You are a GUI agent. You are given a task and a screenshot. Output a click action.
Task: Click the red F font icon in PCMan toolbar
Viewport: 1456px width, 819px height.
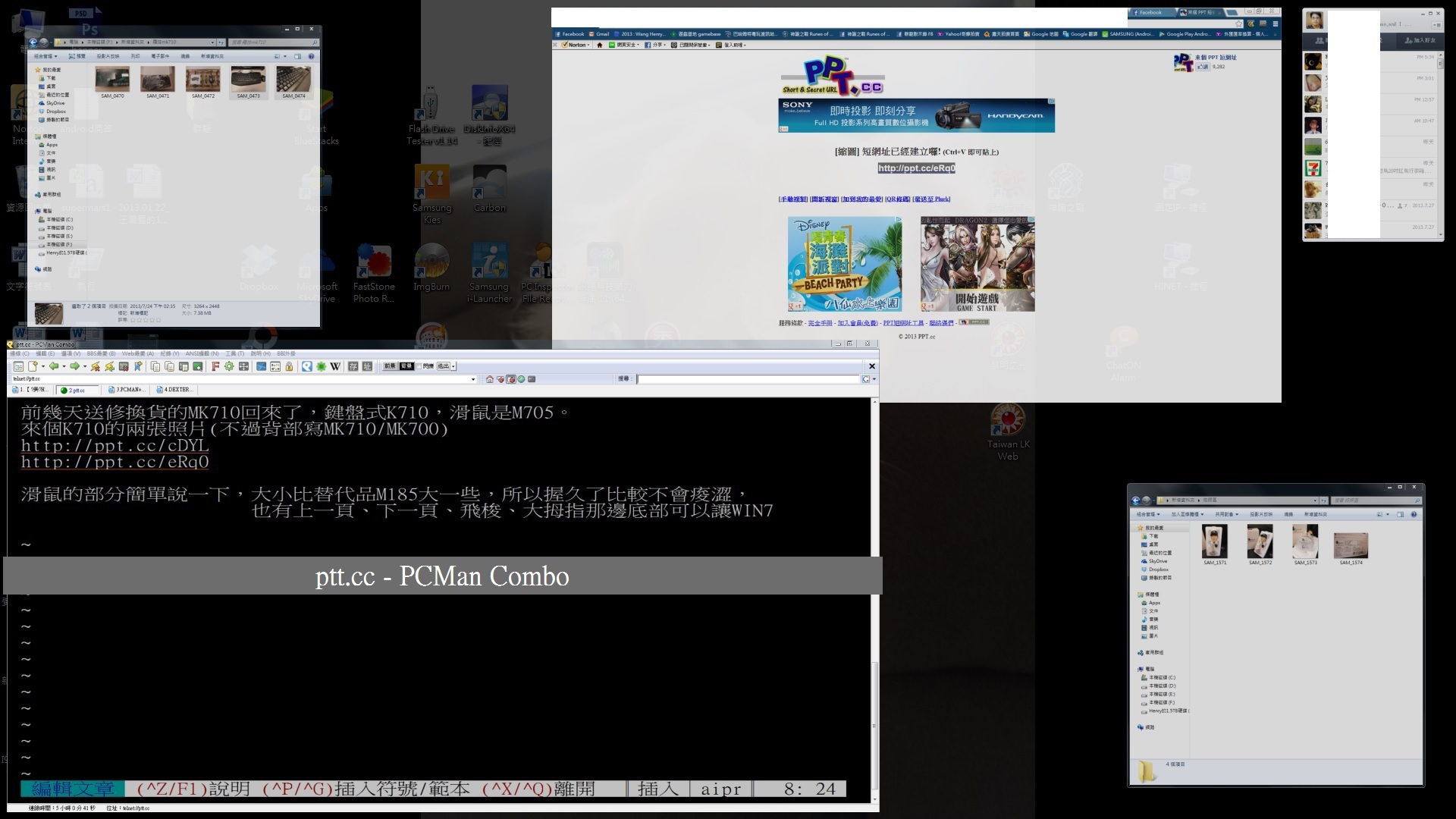pos(215,366)
